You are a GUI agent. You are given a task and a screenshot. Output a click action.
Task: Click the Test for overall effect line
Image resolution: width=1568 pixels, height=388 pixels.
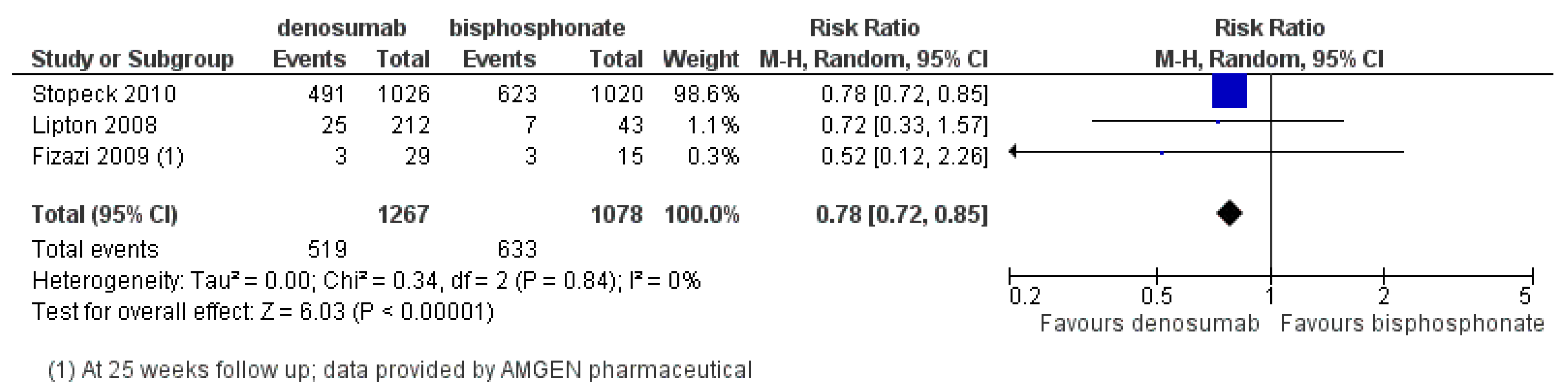(262, 312)
